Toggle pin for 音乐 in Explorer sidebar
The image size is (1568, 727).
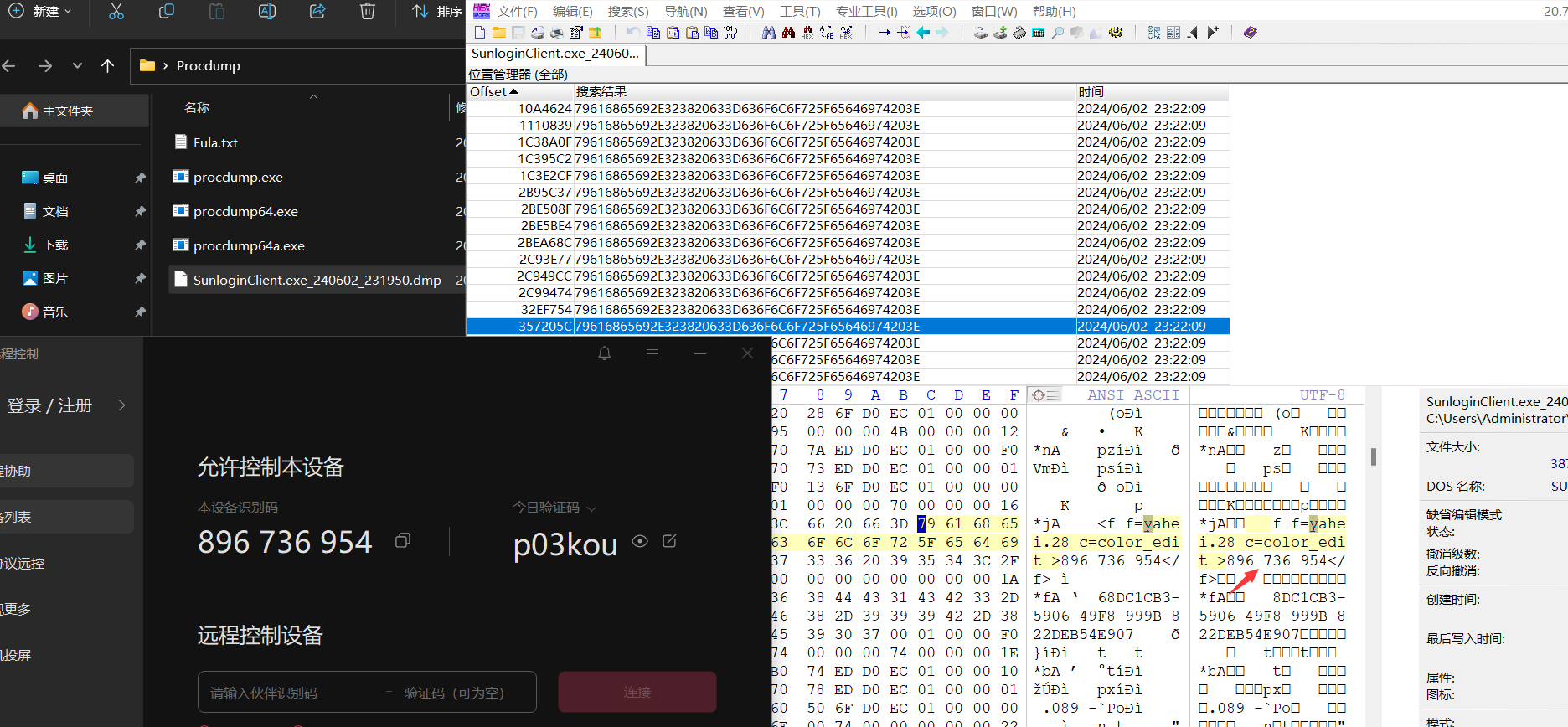click(x=140, y=312)
